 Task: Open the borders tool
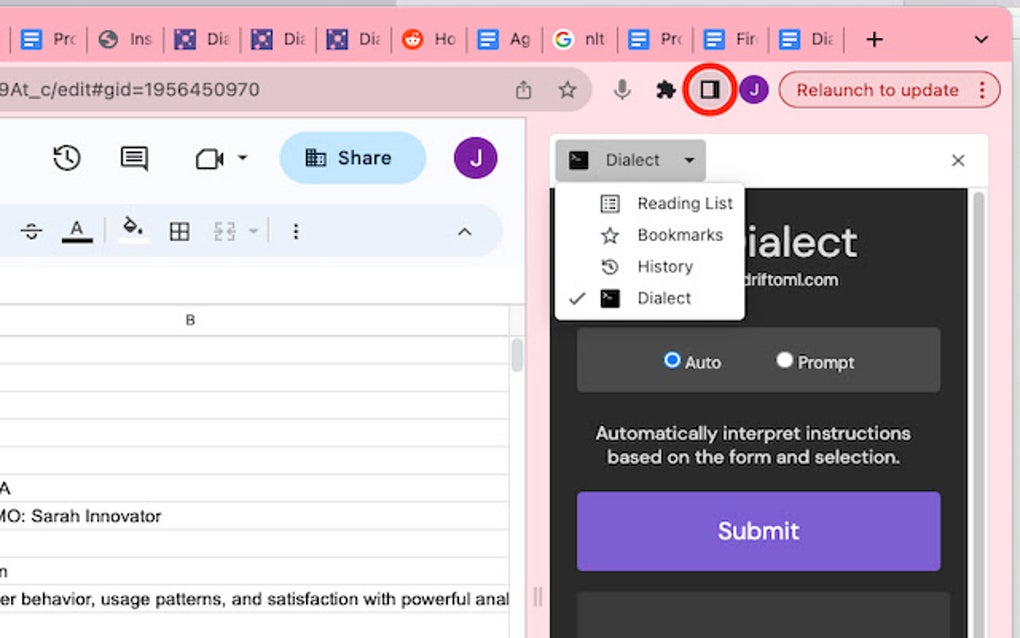pos(179,231)
